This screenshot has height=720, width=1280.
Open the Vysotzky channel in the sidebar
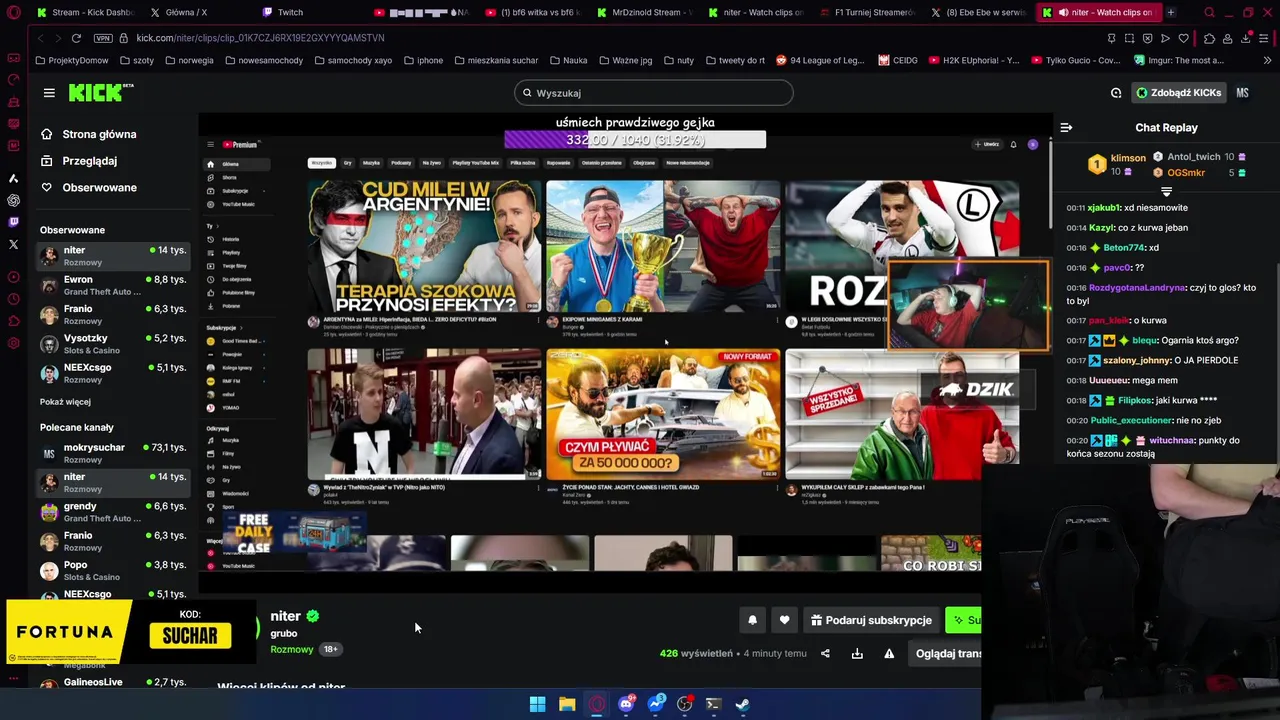click(113, 344)
